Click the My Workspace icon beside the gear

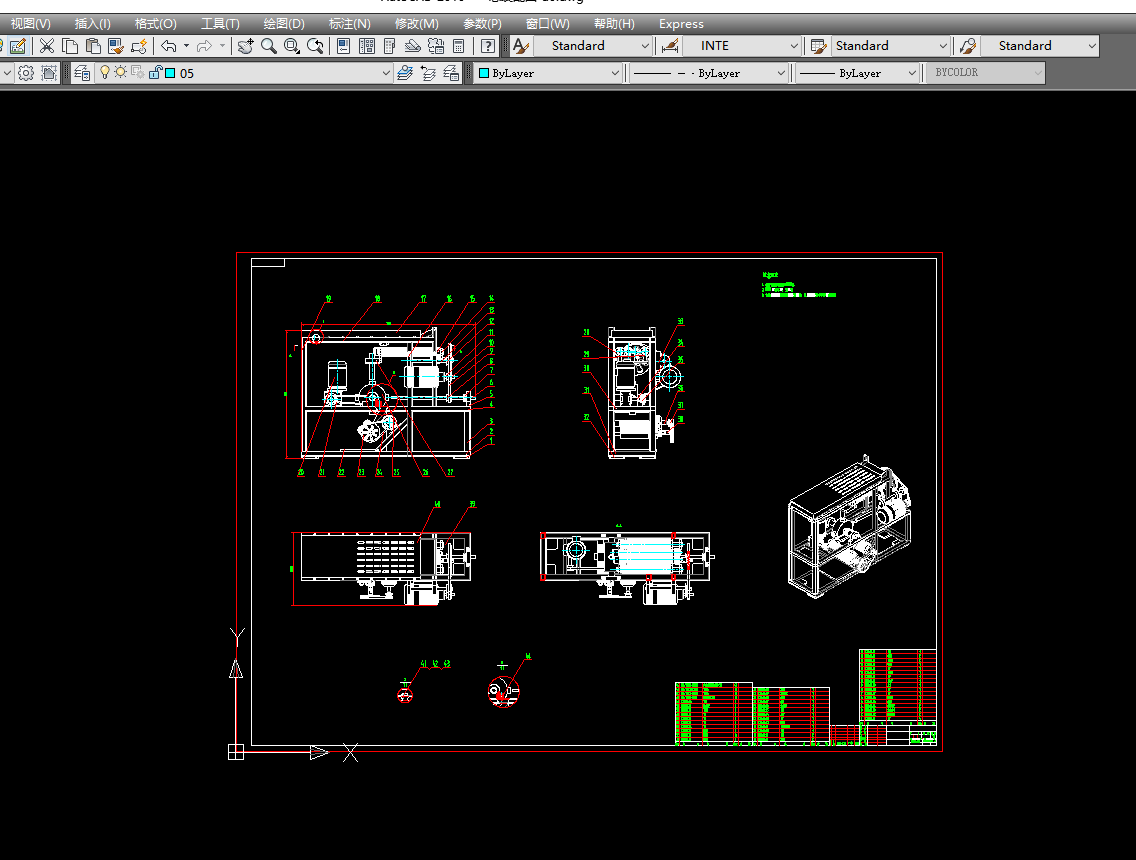pos(49,73)
